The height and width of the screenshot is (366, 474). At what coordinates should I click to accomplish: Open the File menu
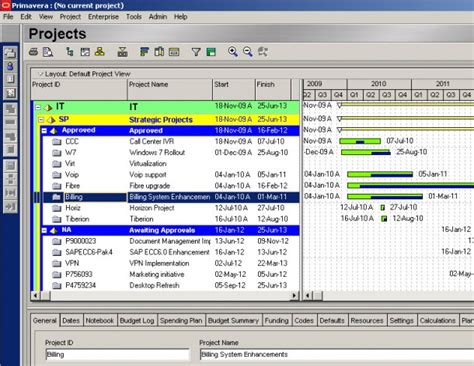tap(8, 17)
